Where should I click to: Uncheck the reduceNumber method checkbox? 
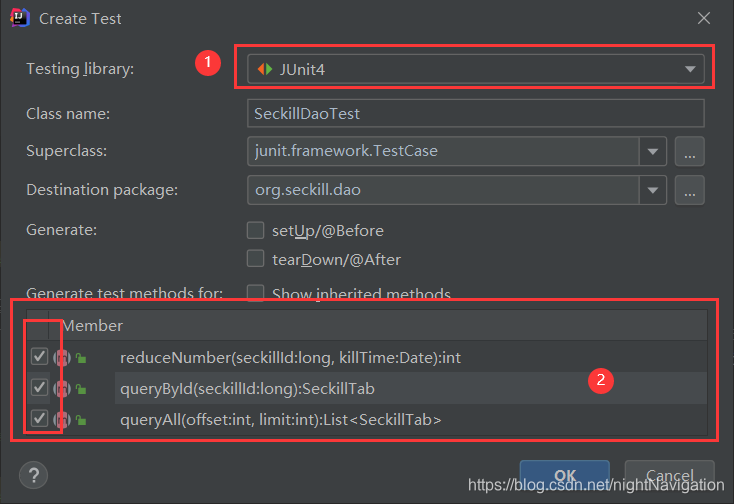[x=39, y=357]
